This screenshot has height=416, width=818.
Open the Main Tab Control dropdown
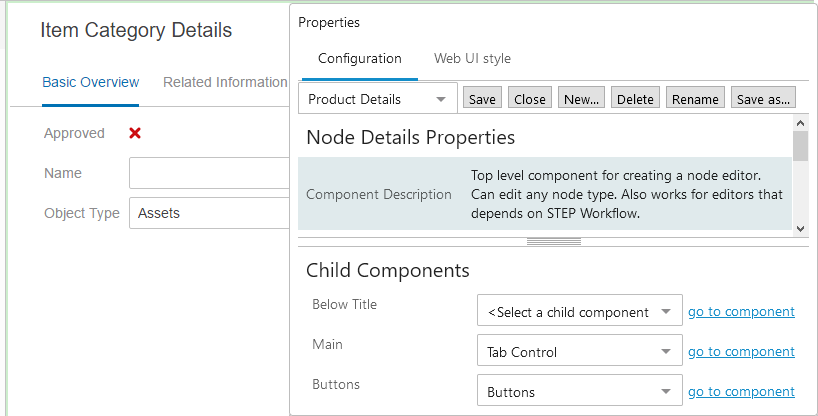coord(579,352)
